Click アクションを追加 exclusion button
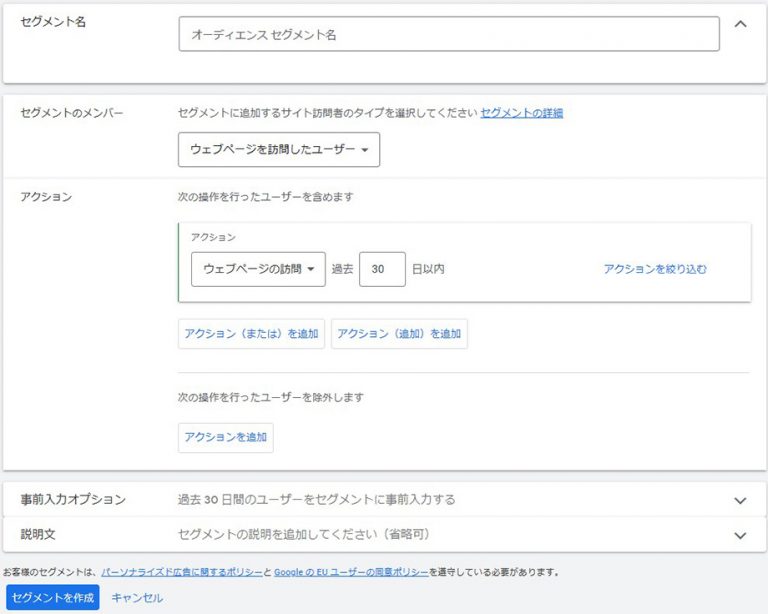Screen dimensions: 768x614 (226, 437)
